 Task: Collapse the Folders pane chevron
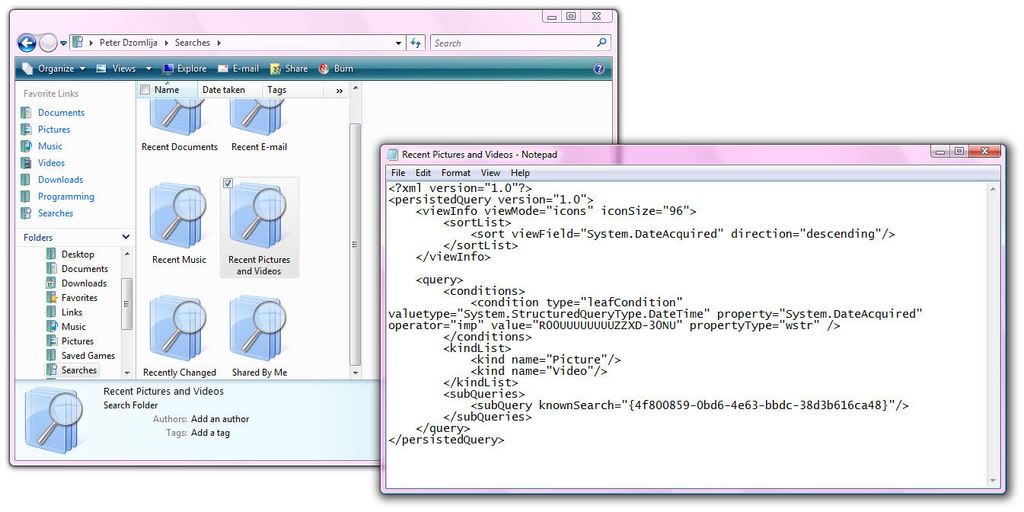[x=126, y=237]
